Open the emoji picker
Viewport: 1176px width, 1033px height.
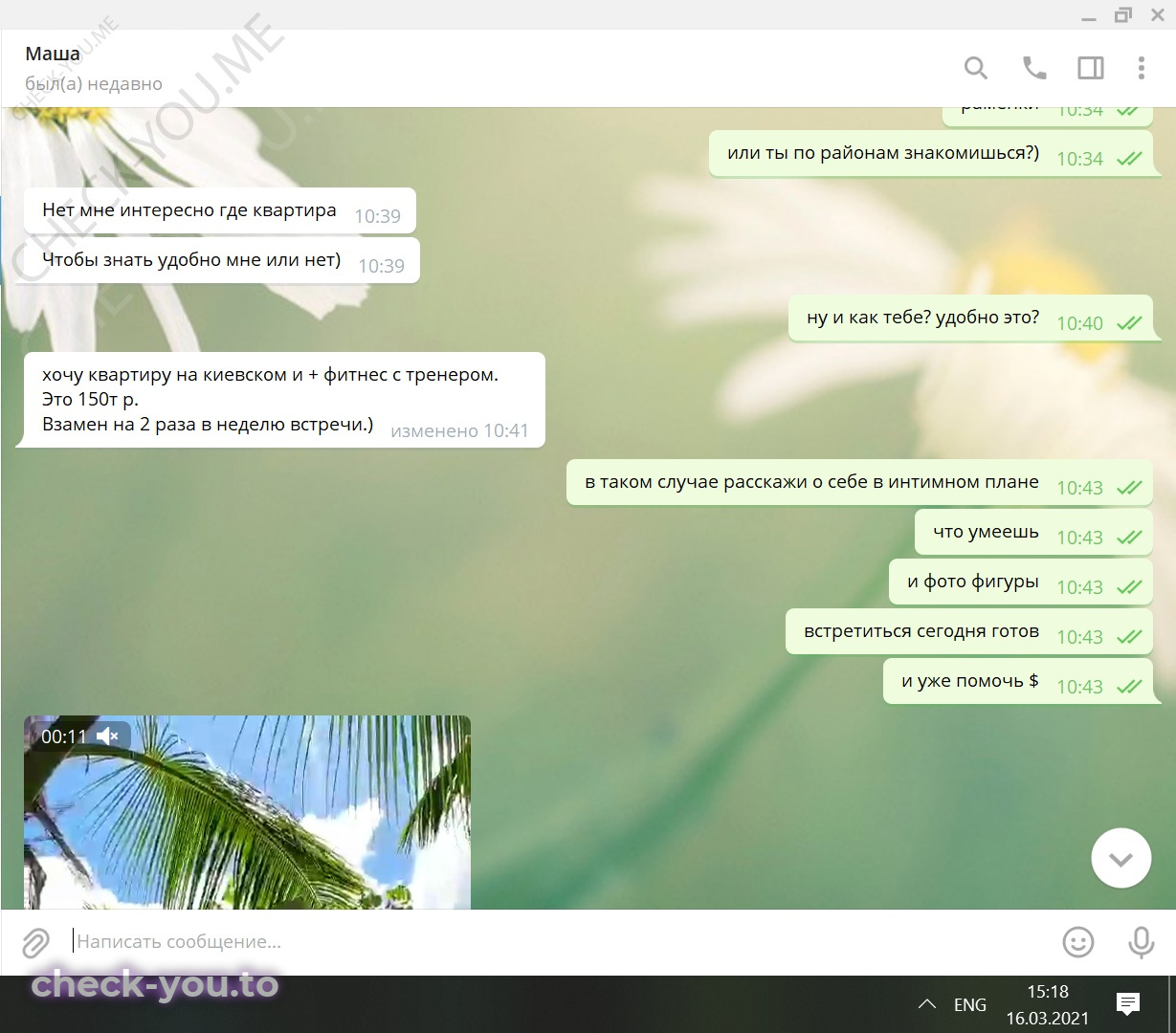tap(1078, 942)
